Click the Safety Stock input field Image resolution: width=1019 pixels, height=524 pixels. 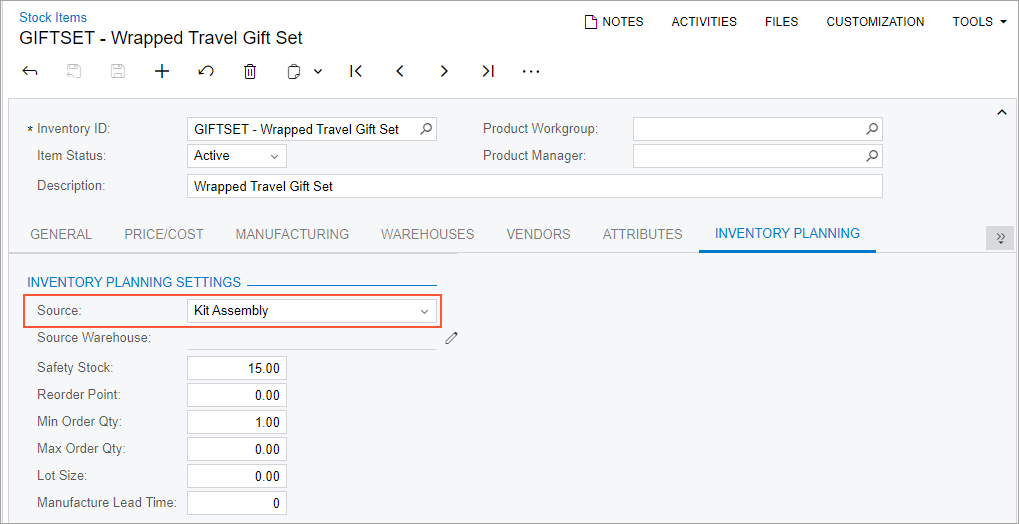click(237, 368)
